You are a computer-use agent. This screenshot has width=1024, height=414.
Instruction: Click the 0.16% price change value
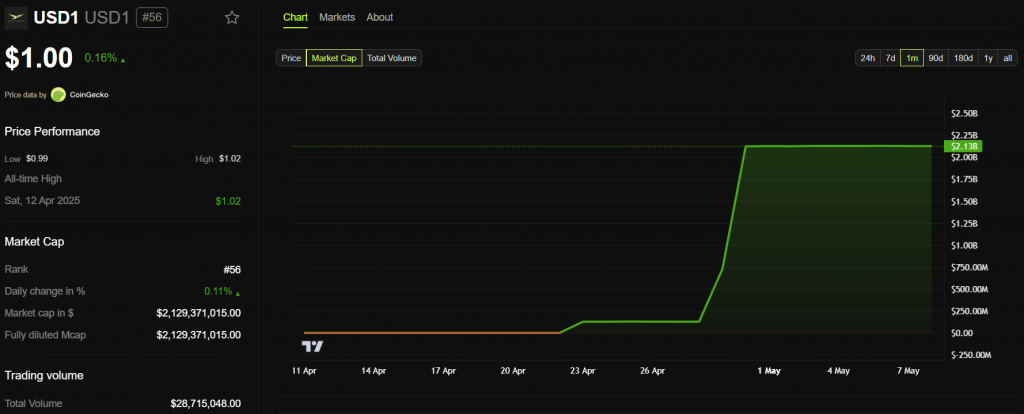click(101, 58)
